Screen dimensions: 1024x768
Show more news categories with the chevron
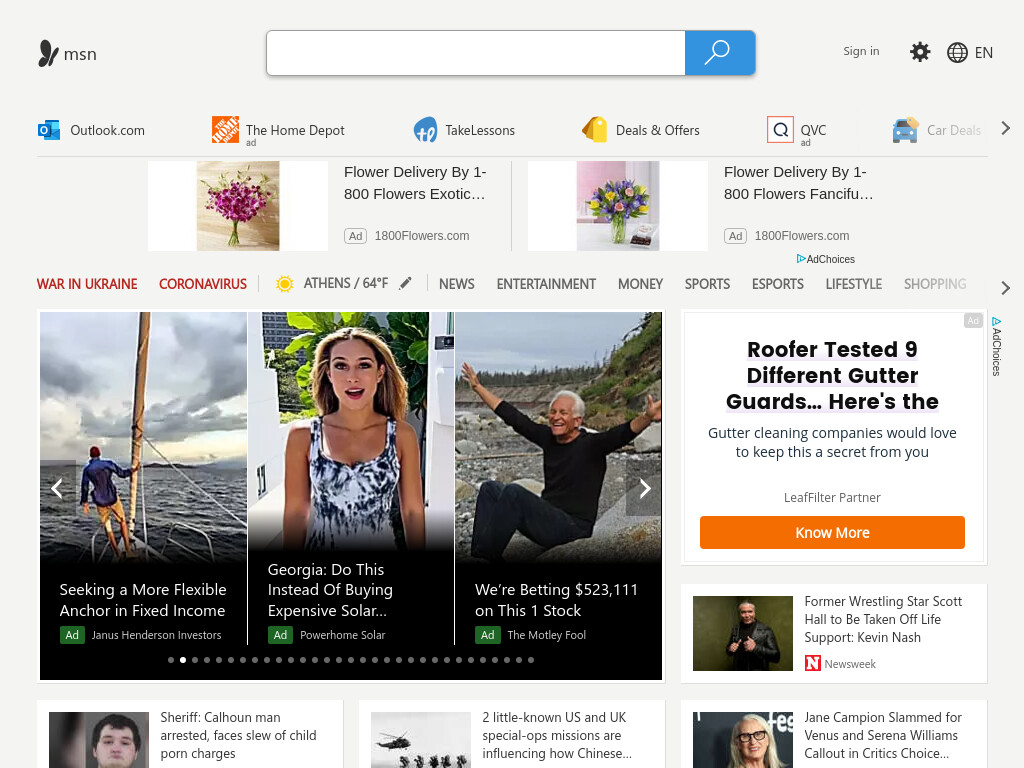pyautogui.click(x=1005, y=288)
